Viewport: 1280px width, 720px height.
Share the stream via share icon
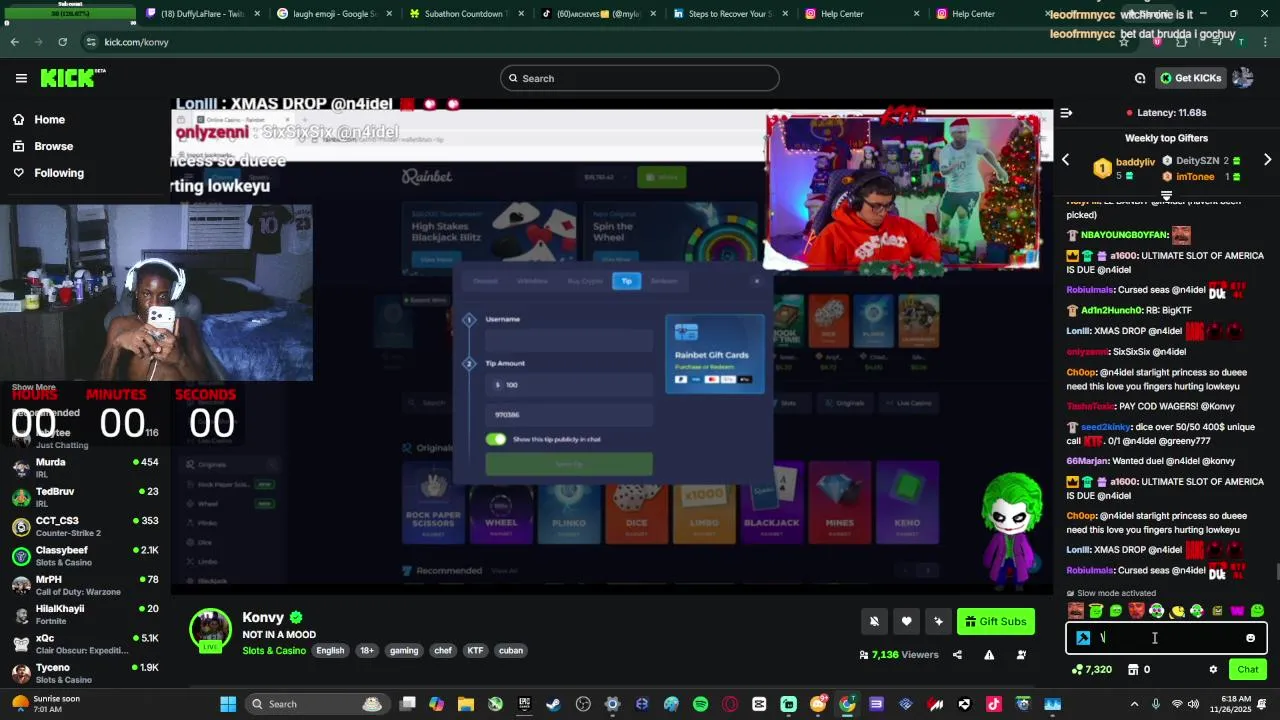(x=957, y=655)
